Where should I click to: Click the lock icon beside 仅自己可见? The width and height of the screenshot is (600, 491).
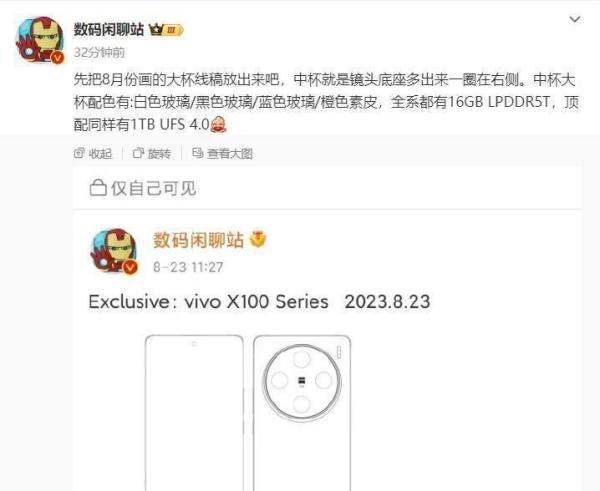[x=98, y=188]
